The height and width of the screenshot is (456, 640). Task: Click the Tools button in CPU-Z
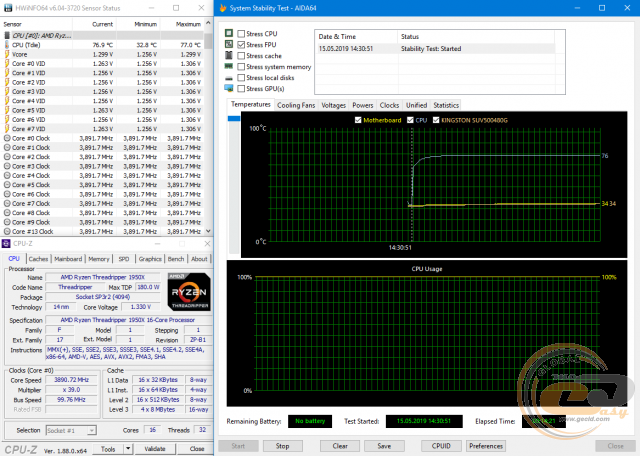click(x=108, y=449)
